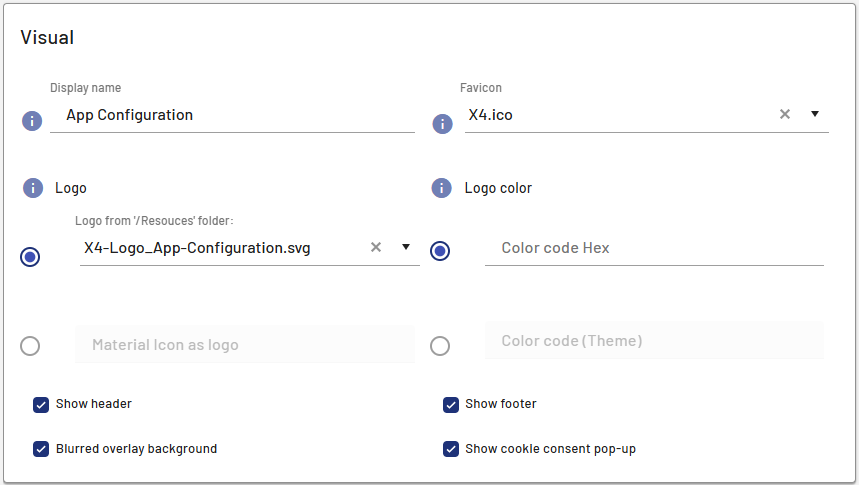
Task: Click info icon beside Favicon field
Action: tap(442, 124)
